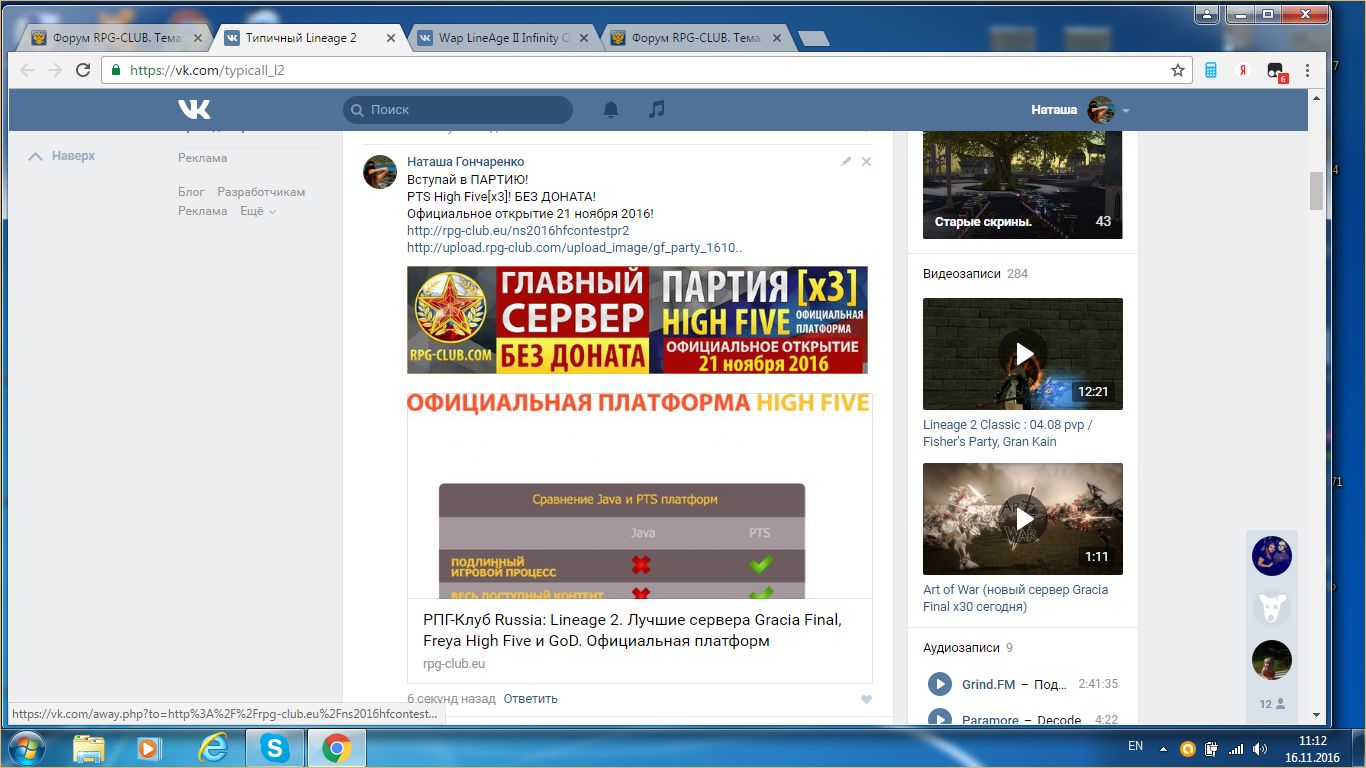Open media player from taskbar

coord(149,747)
